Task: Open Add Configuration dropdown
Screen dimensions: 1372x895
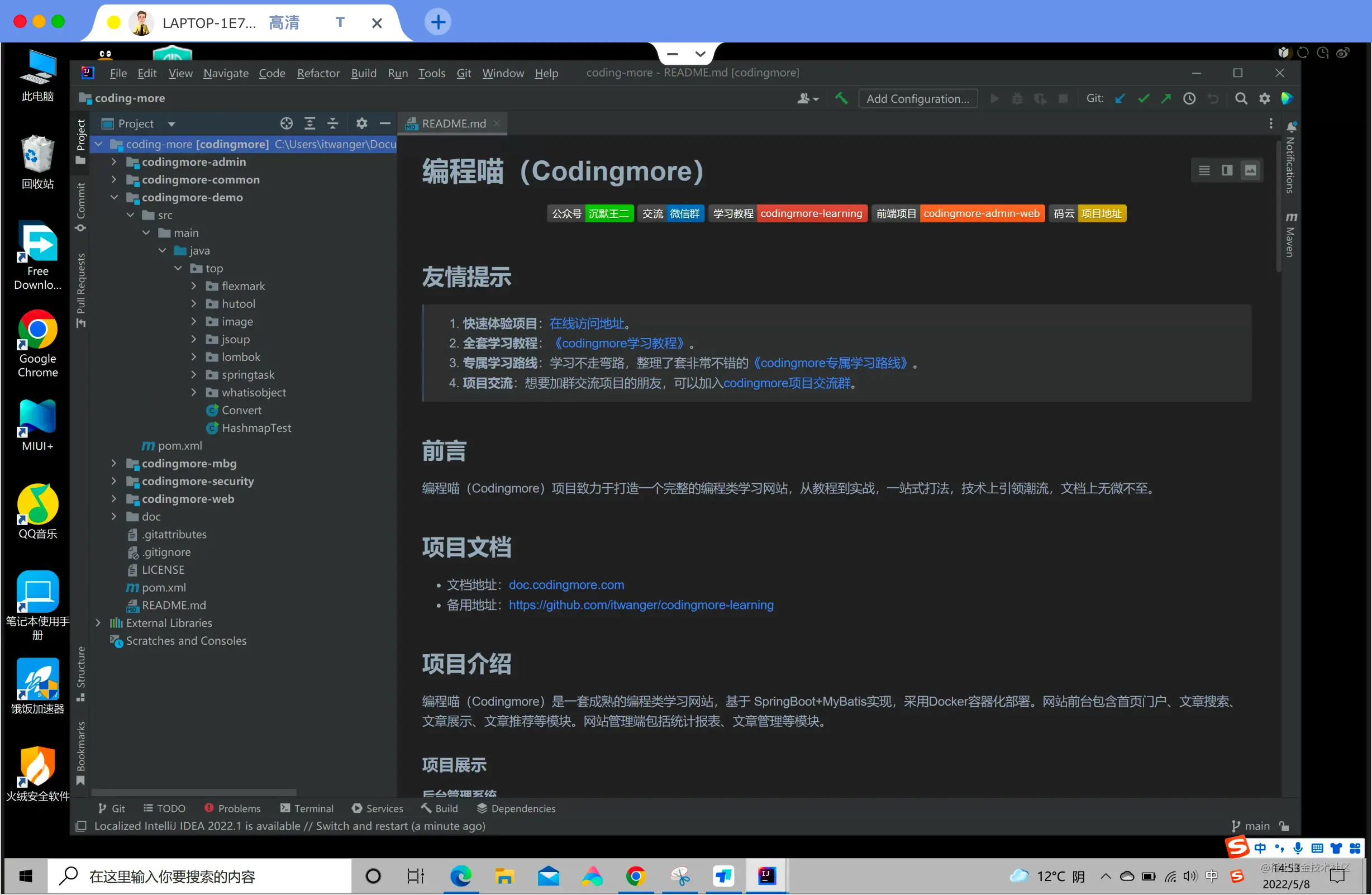Action: pos(918,99)
